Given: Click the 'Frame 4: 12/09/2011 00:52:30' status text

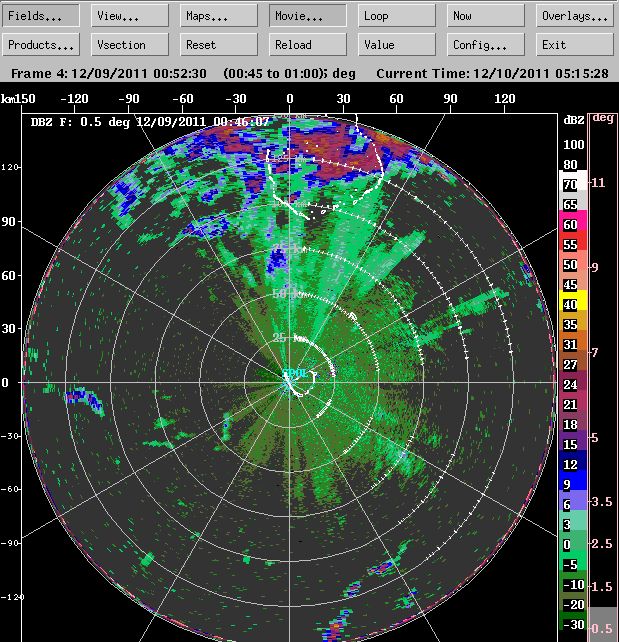Looking at the screenshot, I should pos(108,73).
